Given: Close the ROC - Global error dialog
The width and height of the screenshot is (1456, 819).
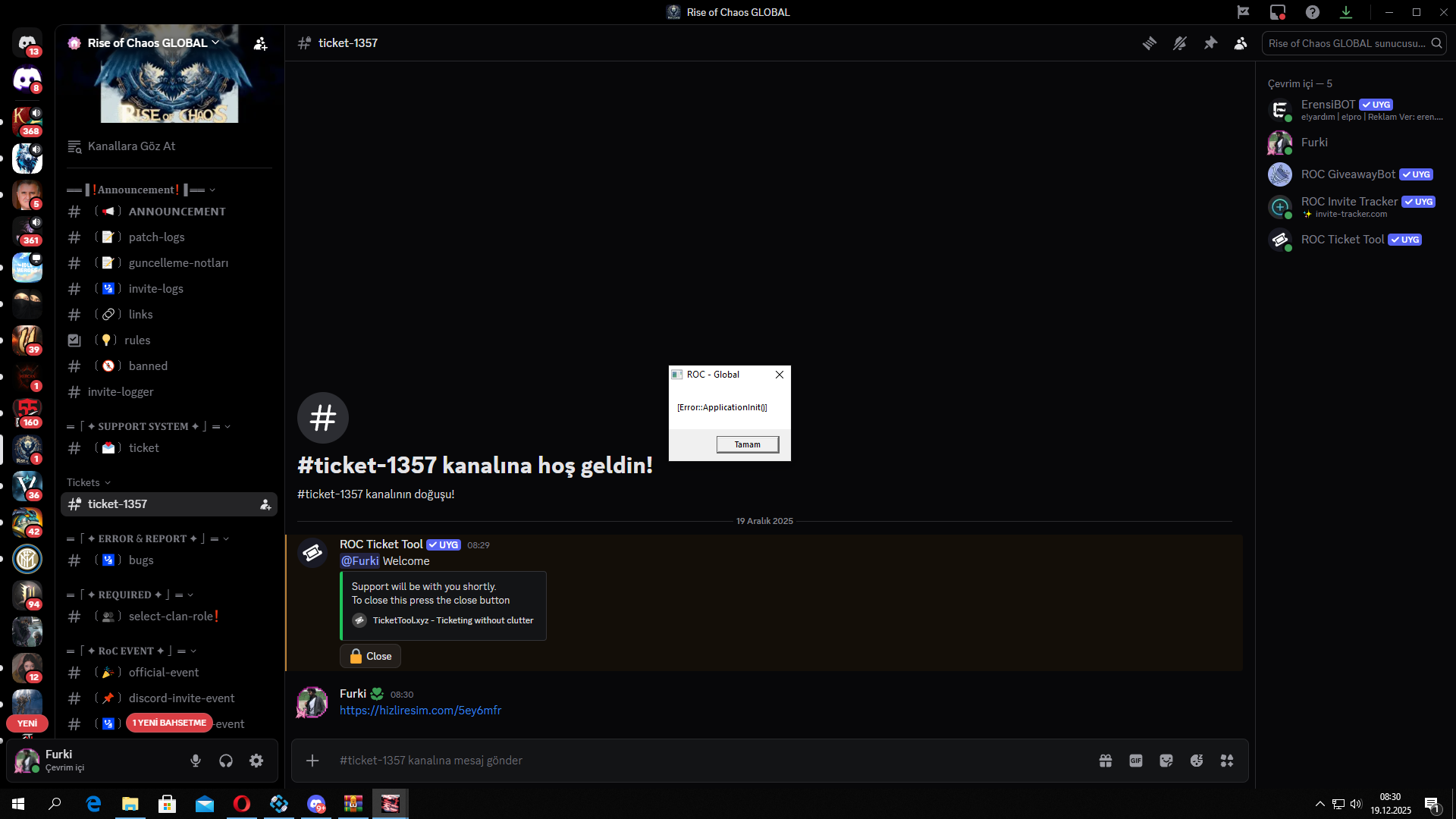Looking at the screenshot, I should coord(780,375).
